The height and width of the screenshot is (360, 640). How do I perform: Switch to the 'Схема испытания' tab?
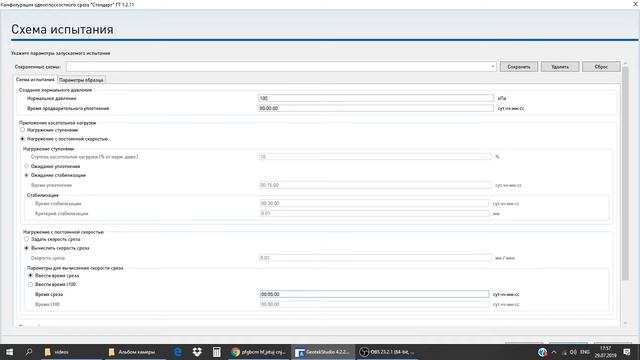tap(35, 80)
